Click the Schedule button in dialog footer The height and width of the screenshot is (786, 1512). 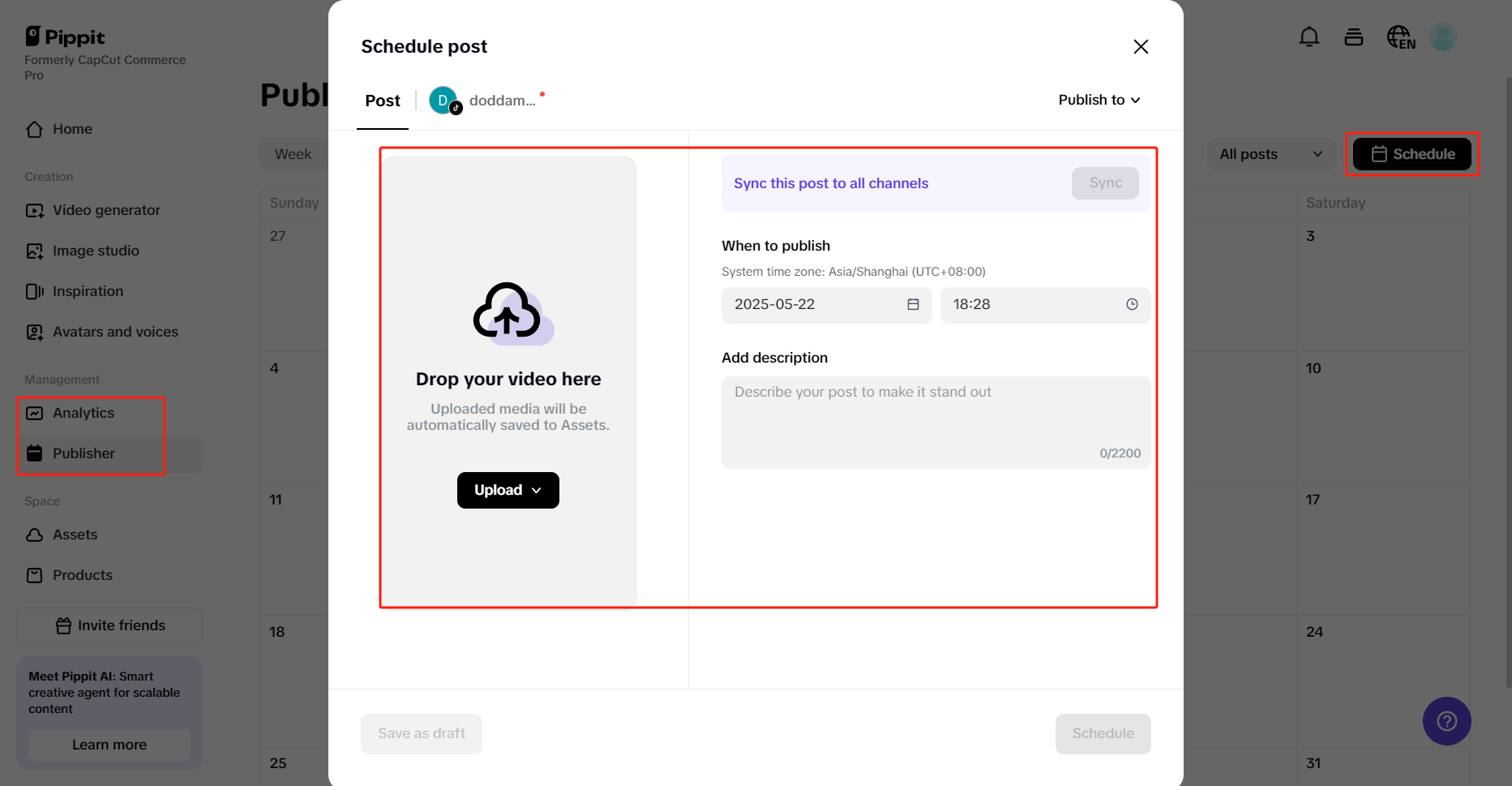coord(1103,734)
